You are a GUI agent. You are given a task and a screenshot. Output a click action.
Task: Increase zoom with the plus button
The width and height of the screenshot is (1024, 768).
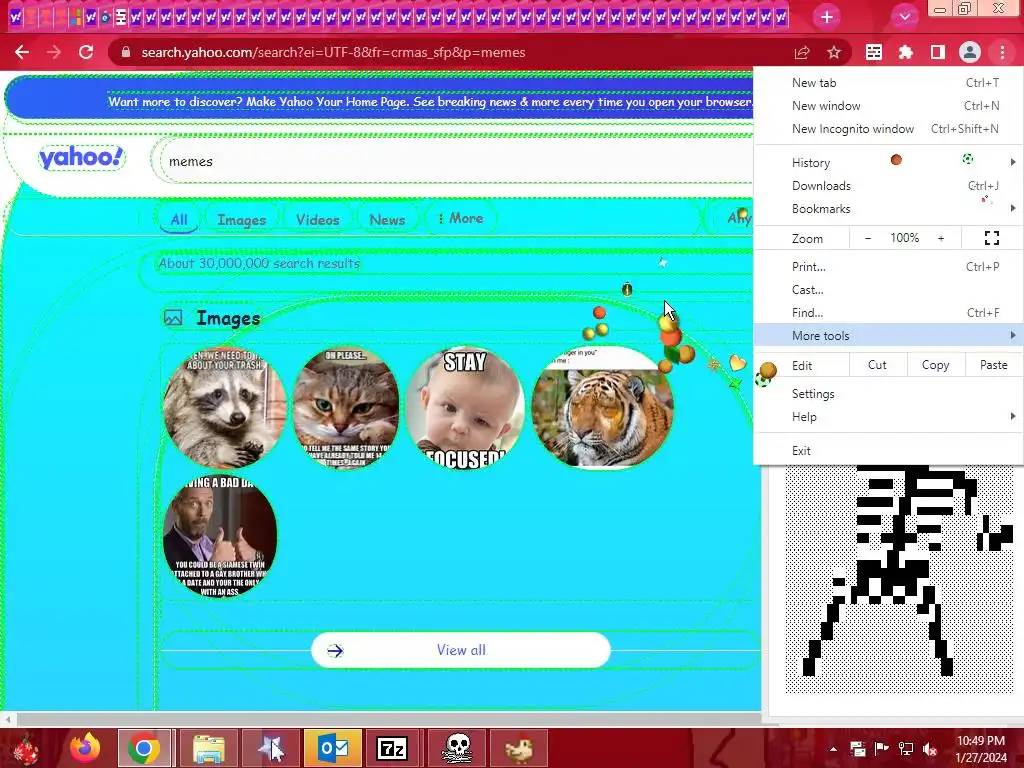click(941, 238)
